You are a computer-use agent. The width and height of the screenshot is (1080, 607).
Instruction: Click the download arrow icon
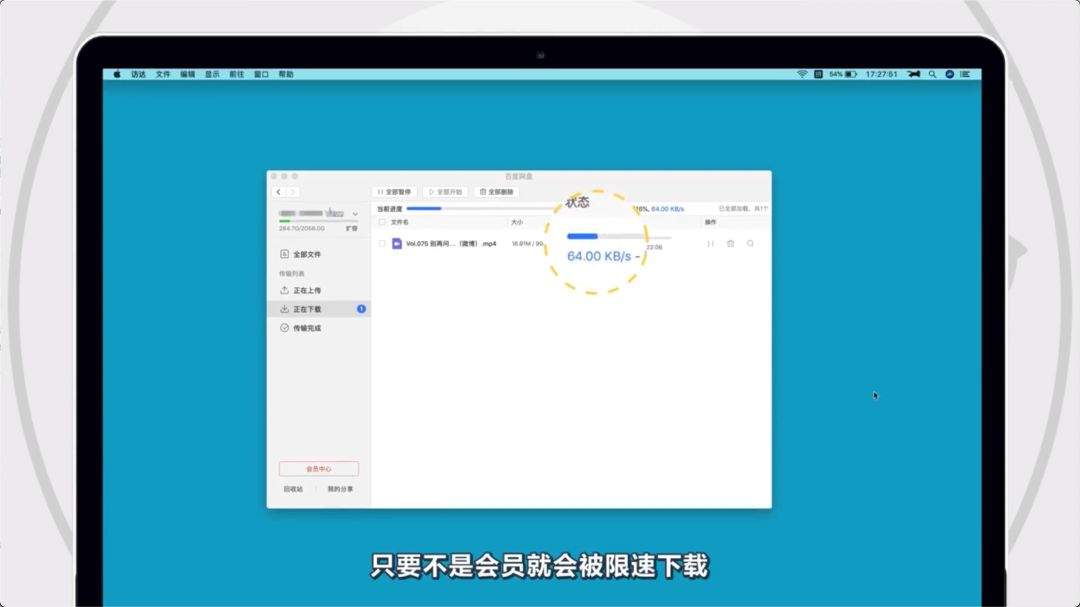(x=284, y=309)
